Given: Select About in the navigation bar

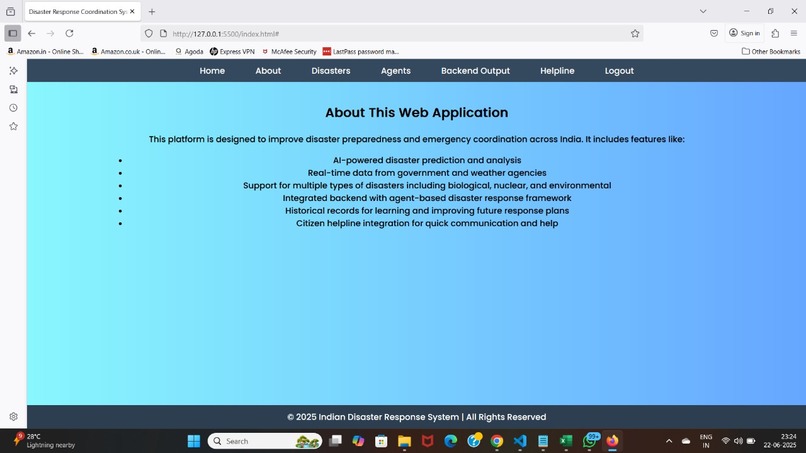Looking at the screenshot, I should point(268,71).
